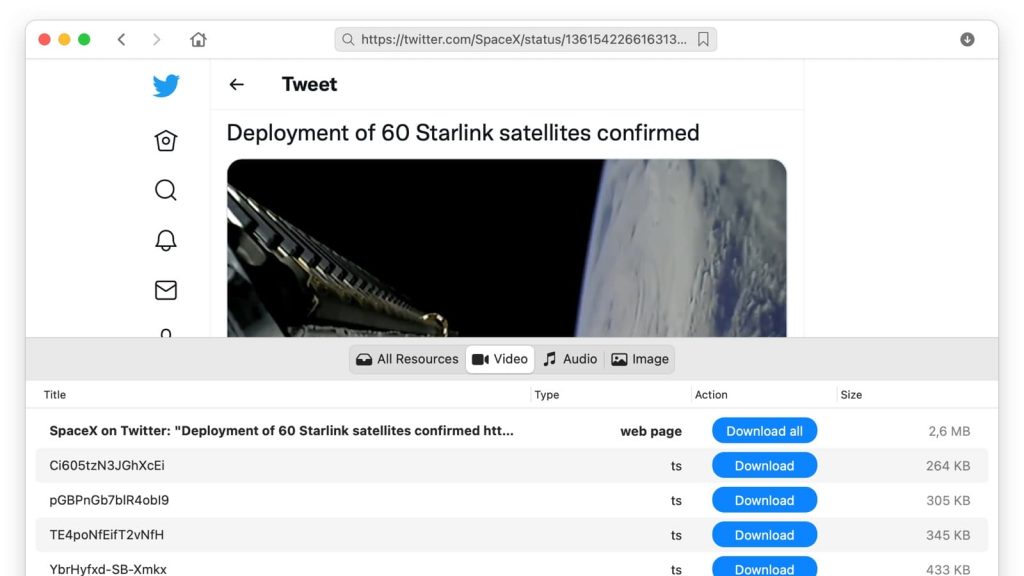
Task: Click the tweet text about 60 Starlink satellites
Action: [463, 133]
